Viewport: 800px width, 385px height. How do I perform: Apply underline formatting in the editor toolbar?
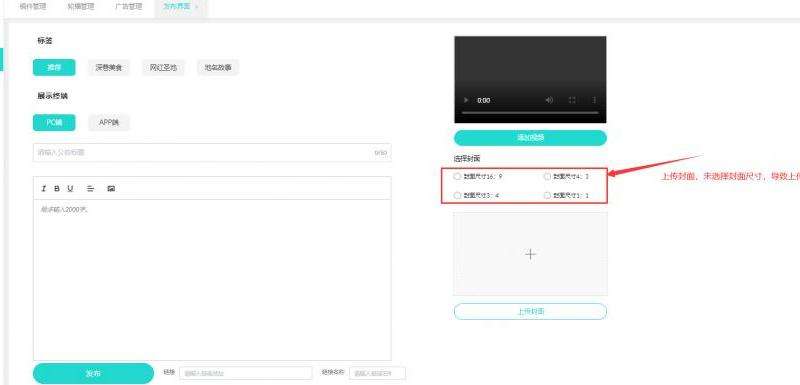click(x=70, y=189)
